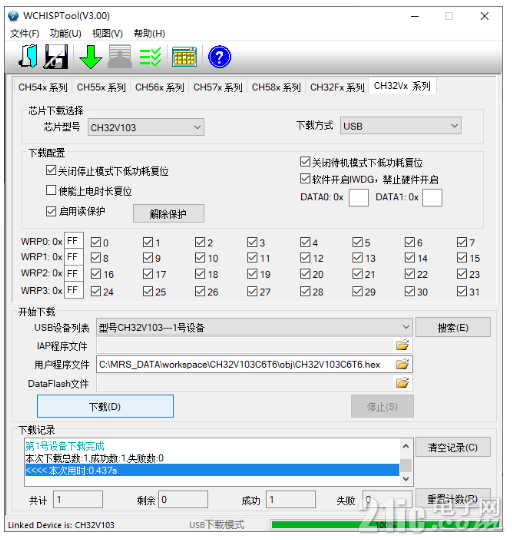This screenshot has height=540, width=512.
Task: Click the 下载(D) download button
Action: click(105, 406)
